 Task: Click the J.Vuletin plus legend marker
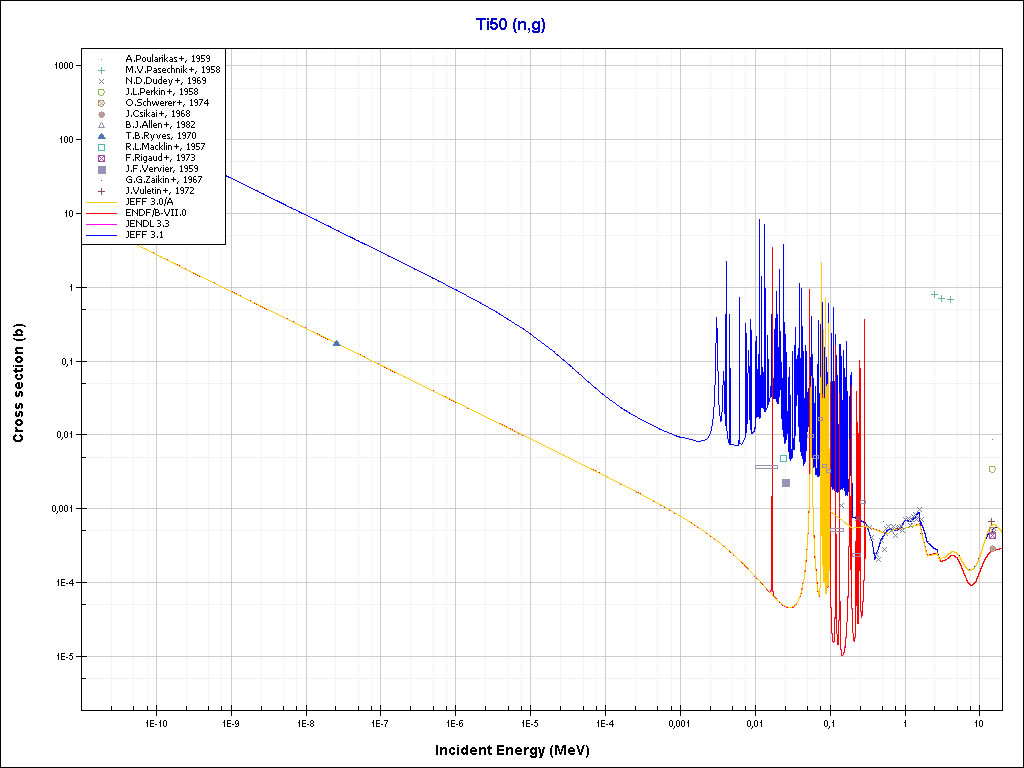[x=102, y=191]
